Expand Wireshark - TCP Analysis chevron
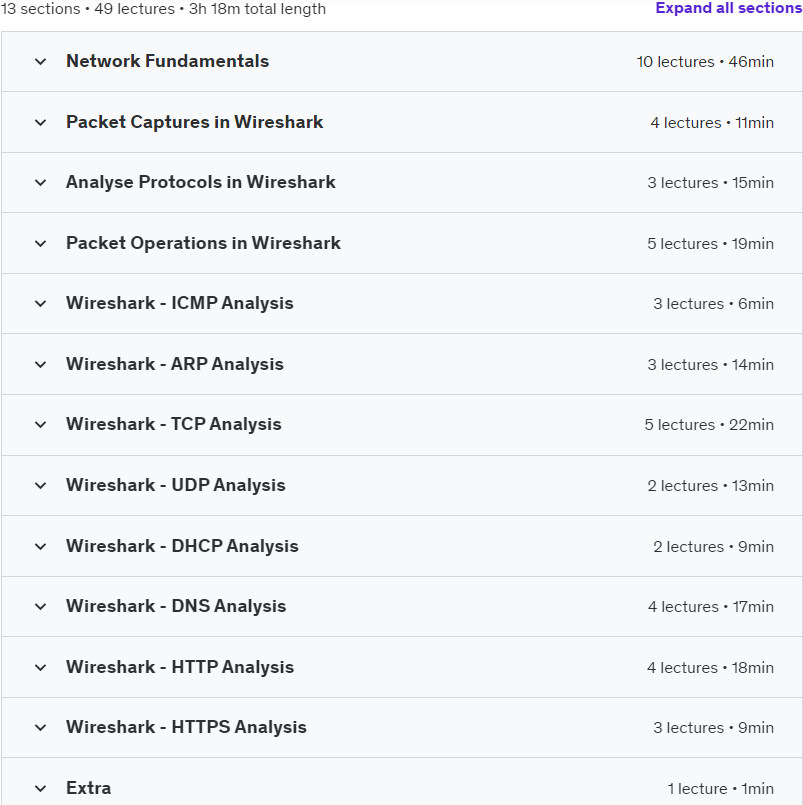 point(41,425)
